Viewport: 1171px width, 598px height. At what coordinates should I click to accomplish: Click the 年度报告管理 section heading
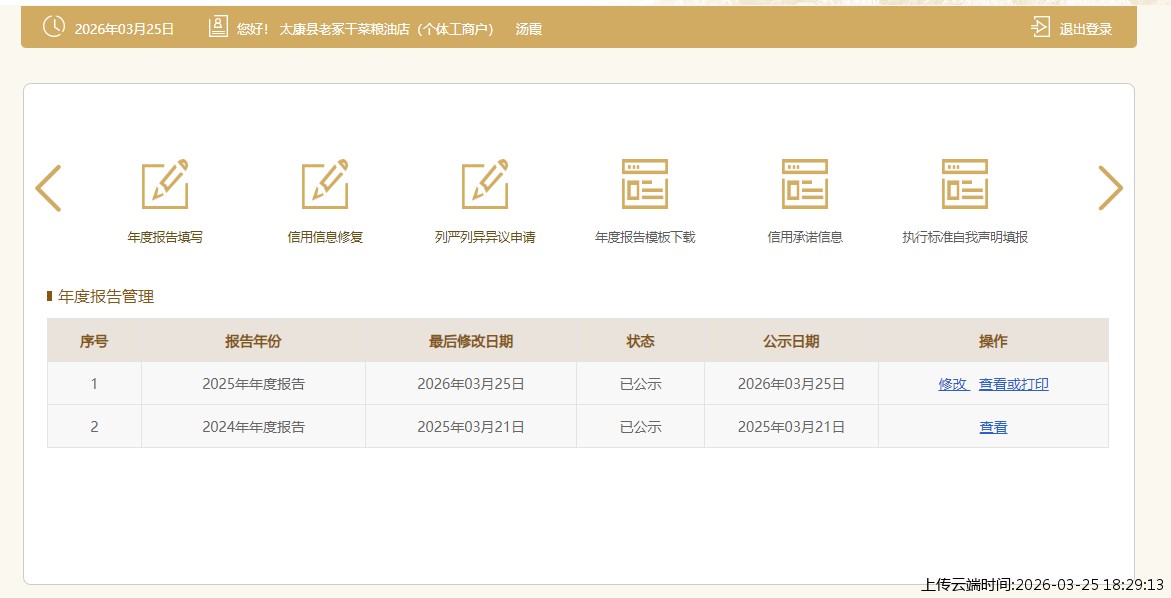pyautogui.click(x=106, y=297)
